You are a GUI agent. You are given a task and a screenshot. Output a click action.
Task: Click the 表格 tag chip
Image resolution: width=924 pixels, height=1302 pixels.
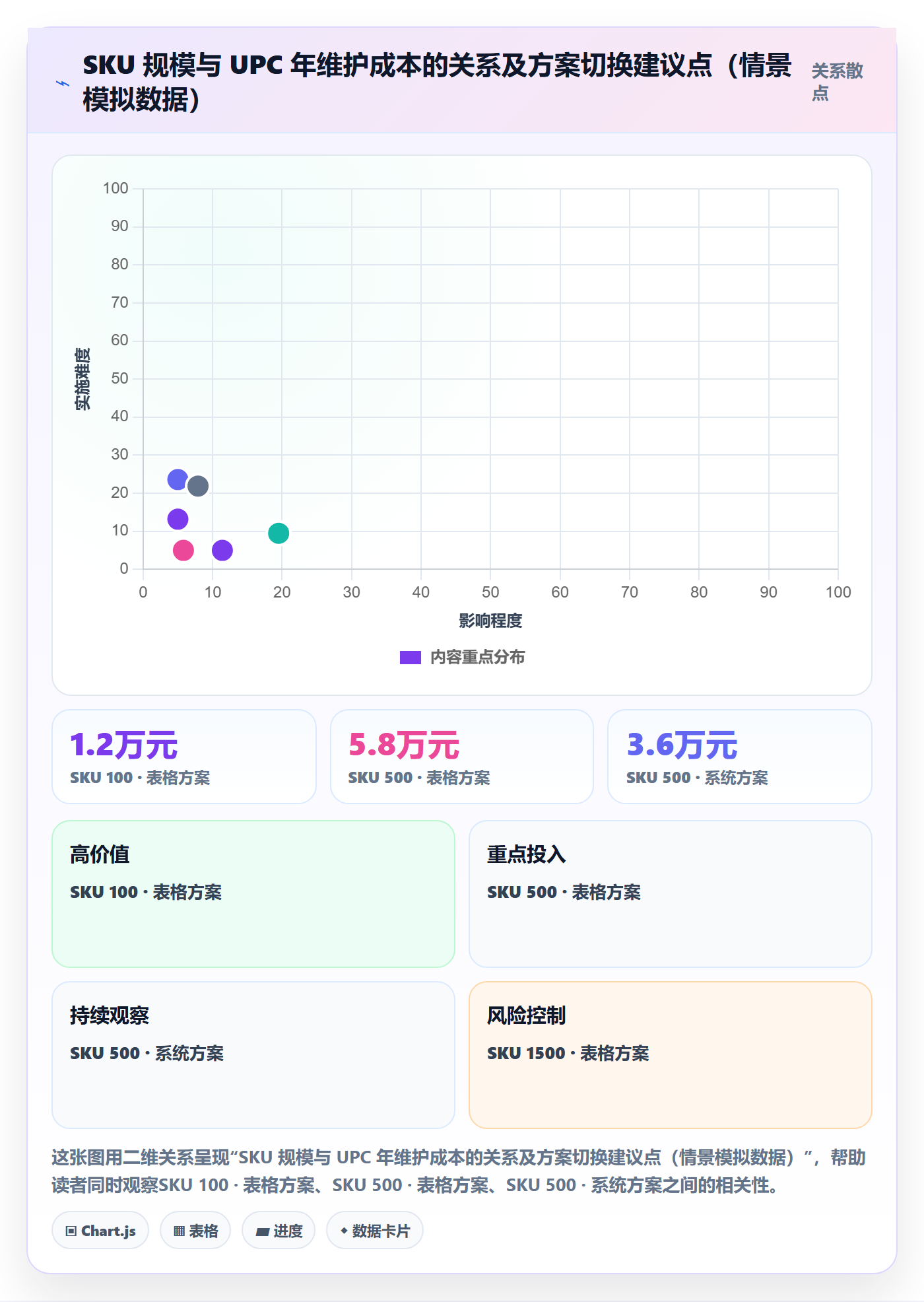(195, 1231)
